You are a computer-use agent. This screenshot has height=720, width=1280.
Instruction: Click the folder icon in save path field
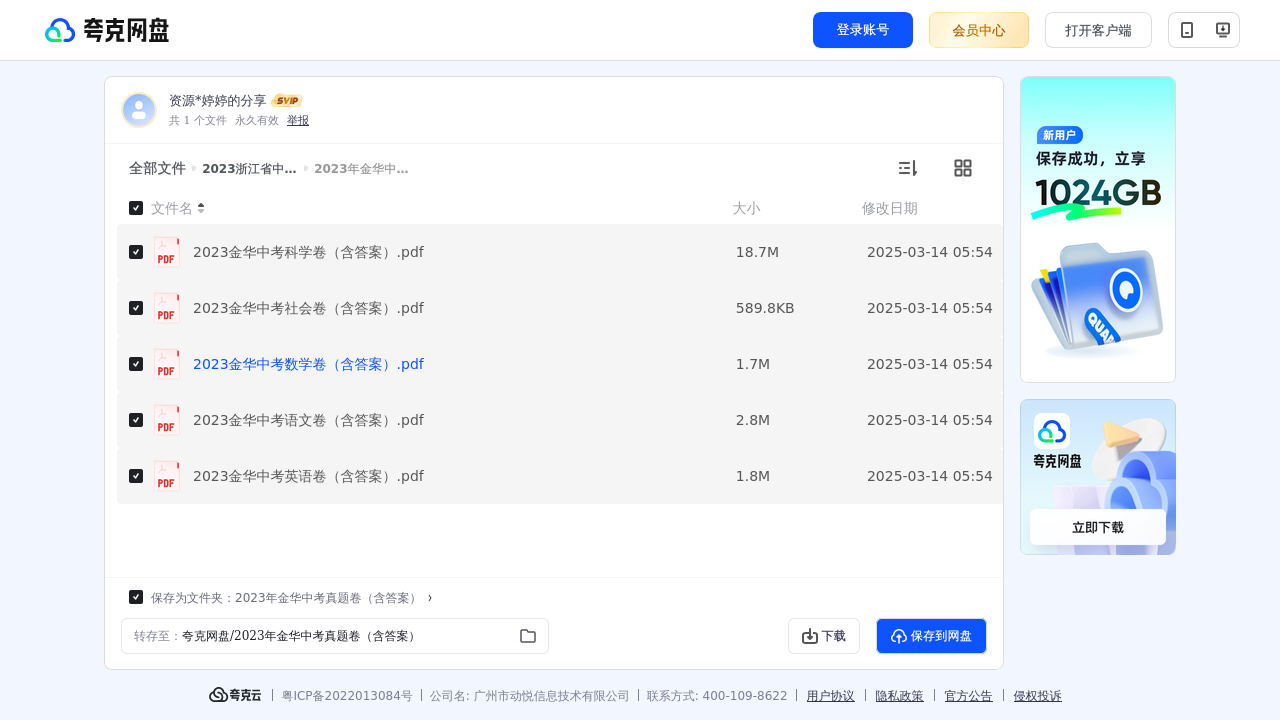point(528,636)
